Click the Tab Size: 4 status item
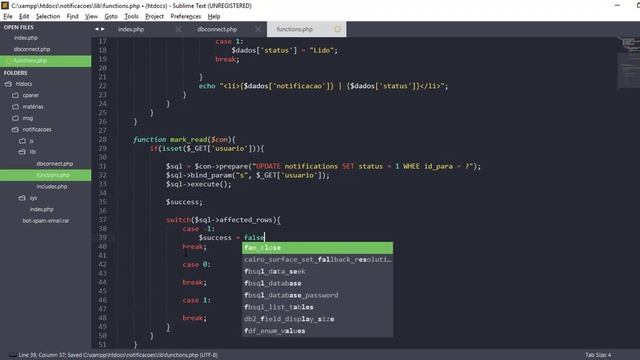This screenshot has height=360, width=640. coord(598,355)
